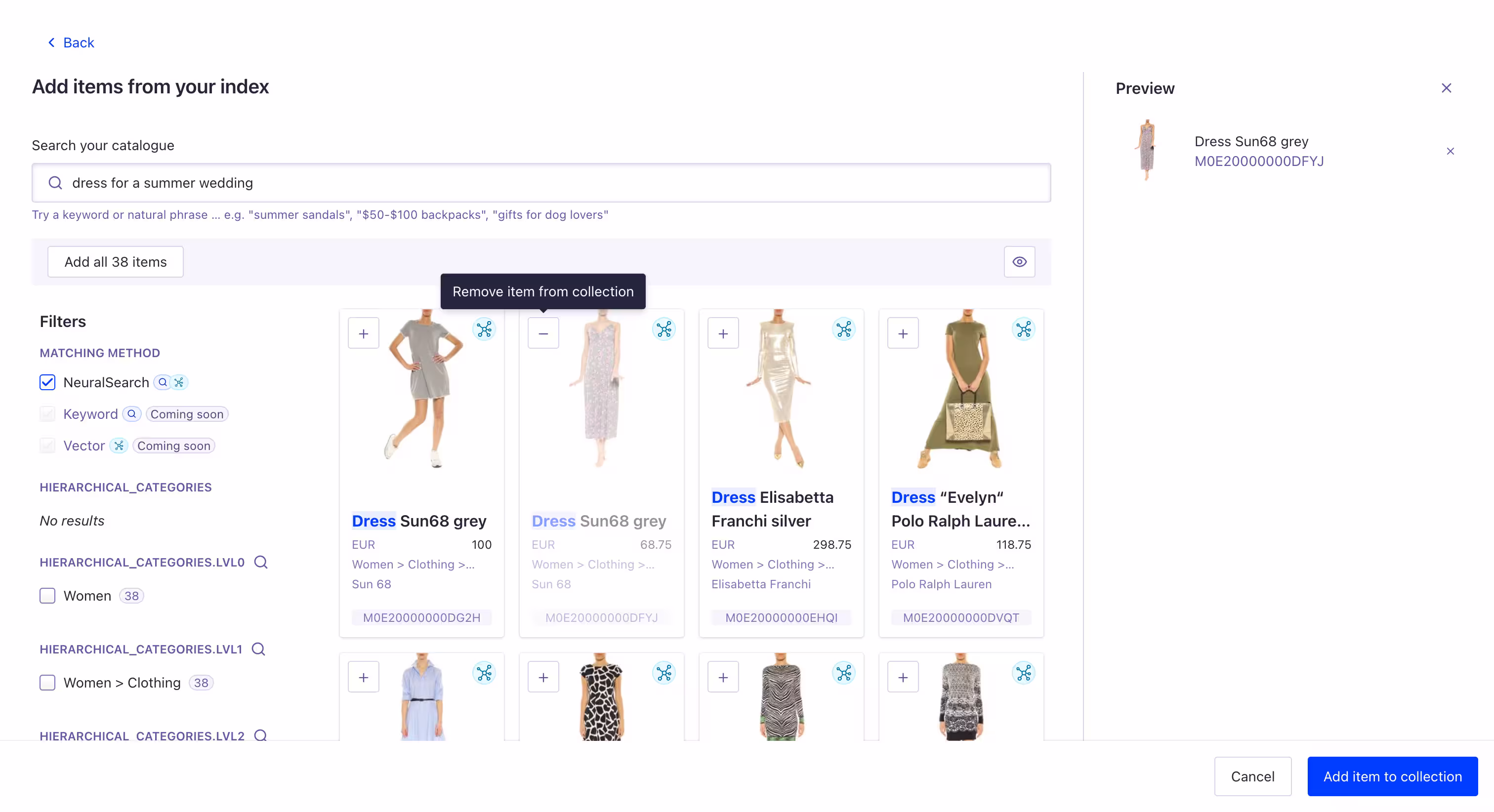Cancel adding items
The image size is (1494, 812).
pyautogui.click(x=1253, y=776)
